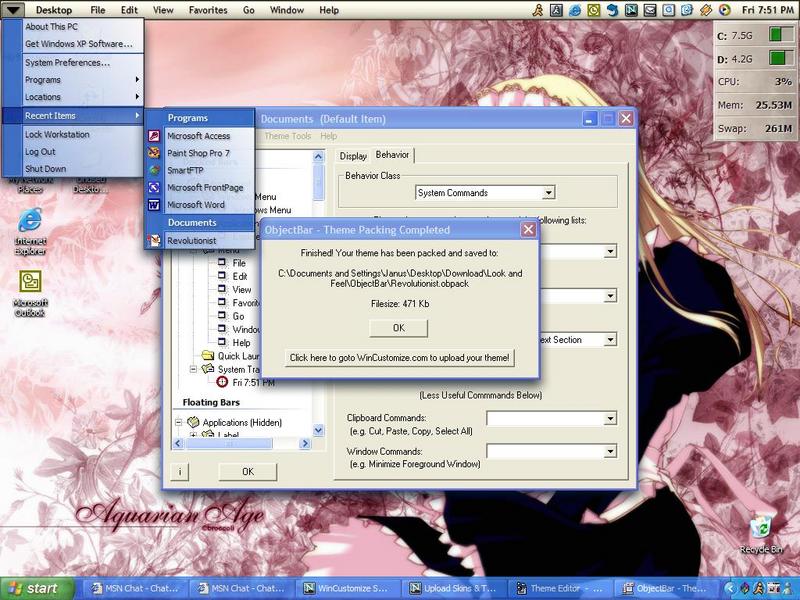Click the Quick Launch folder icon in tree
800x600 pixels.
pos(207,355)
